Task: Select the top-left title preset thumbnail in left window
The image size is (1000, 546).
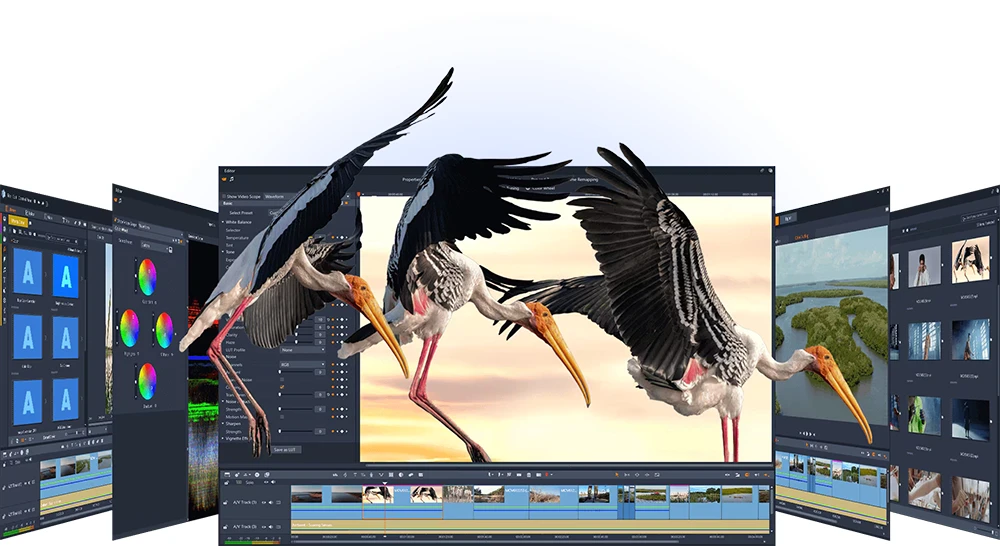Action: [28, 272]
